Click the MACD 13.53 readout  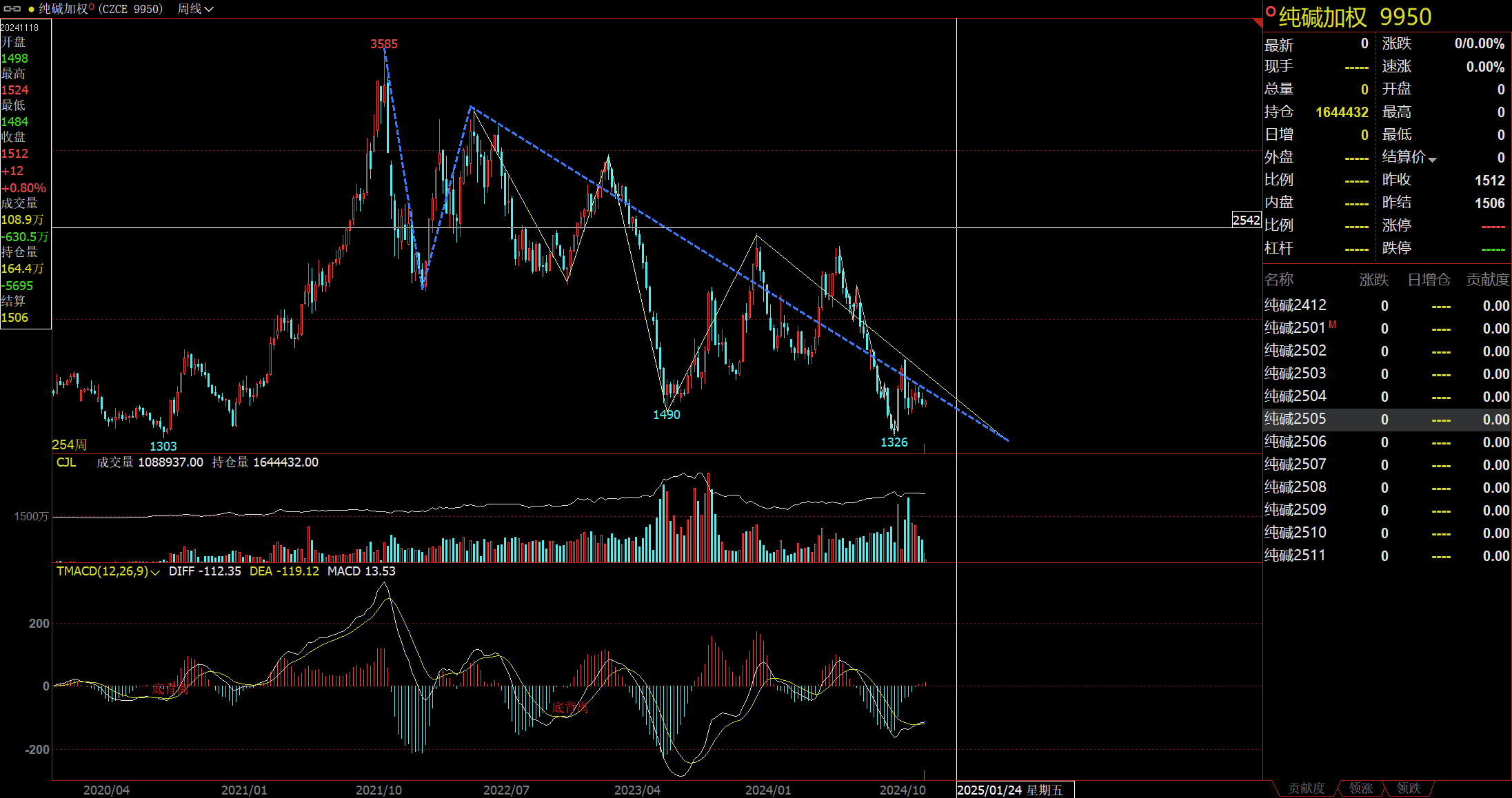[x=361, y=571]
